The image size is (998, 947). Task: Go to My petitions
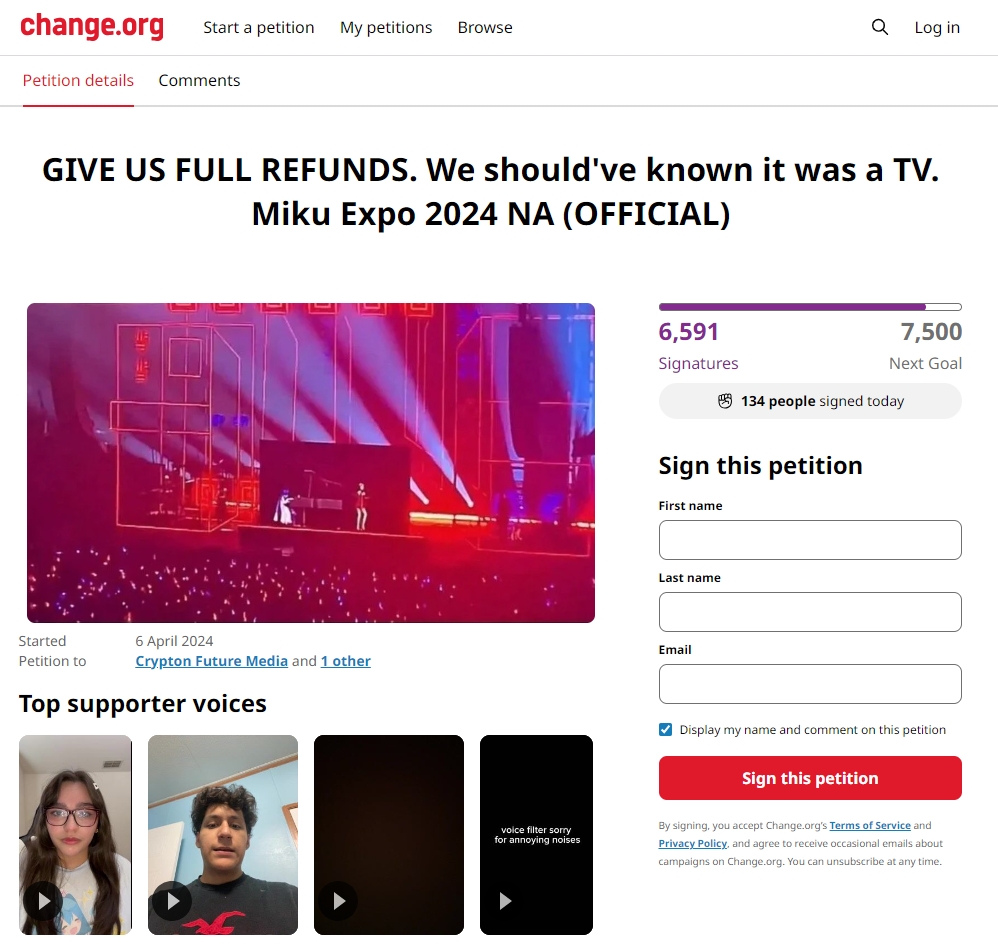pyautogui.click(x=386, y=27)
